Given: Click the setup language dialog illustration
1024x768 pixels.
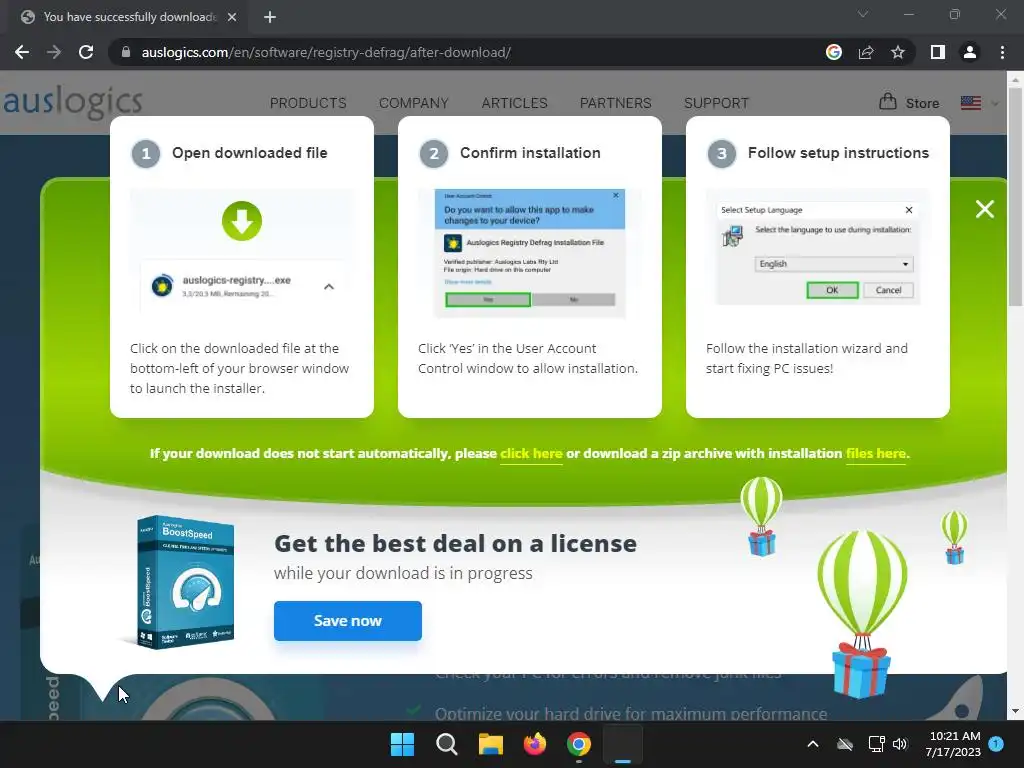Looking at the screenshot, I should coord(818,253).
